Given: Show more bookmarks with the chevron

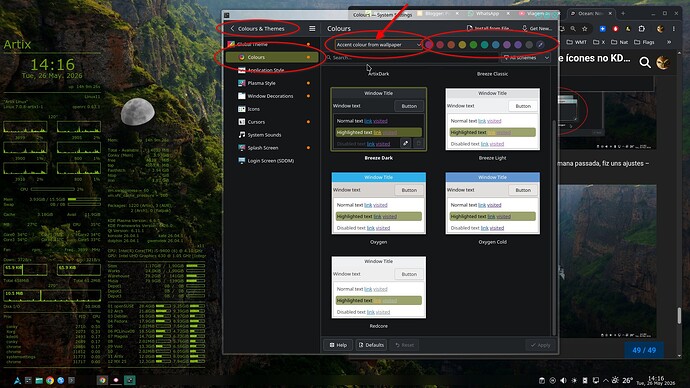Looking at the screenshot, I should 669,42.
